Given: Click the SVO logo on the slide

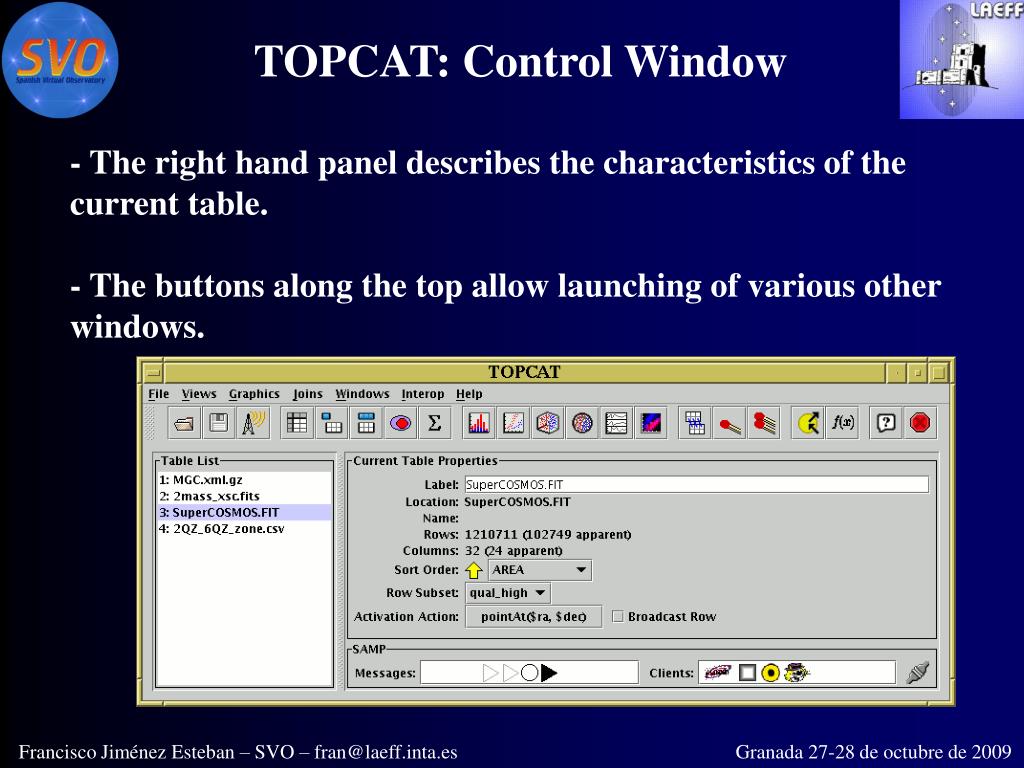Looking at the screenshot, I should pyautogui.click(x=60, y=60).
